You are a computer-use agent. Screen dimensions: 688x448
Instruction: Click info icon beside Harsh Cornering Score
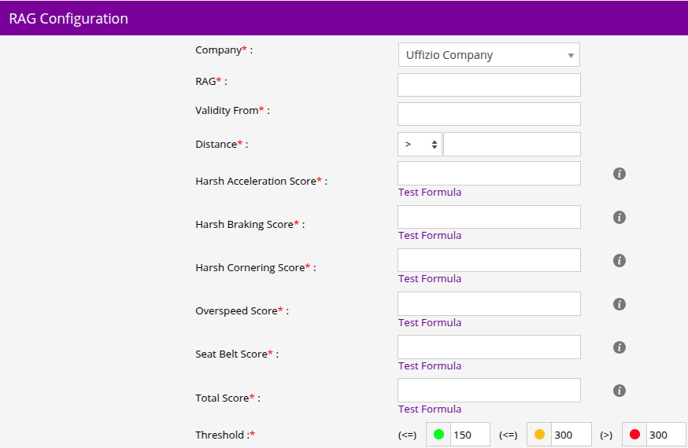click(619, 261)
